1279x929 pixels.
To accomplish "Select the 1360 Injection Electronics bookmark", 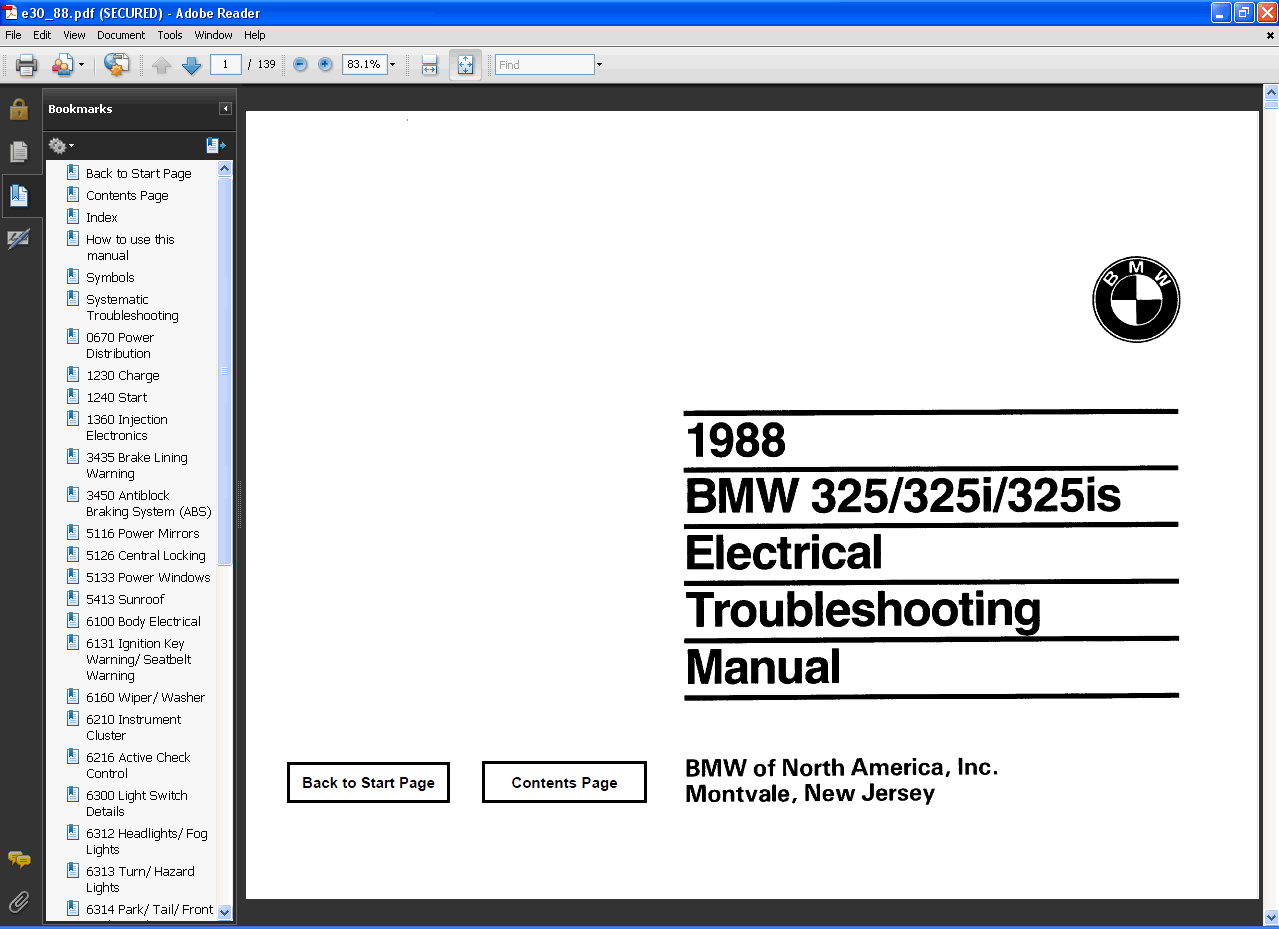I will (127, 427).
